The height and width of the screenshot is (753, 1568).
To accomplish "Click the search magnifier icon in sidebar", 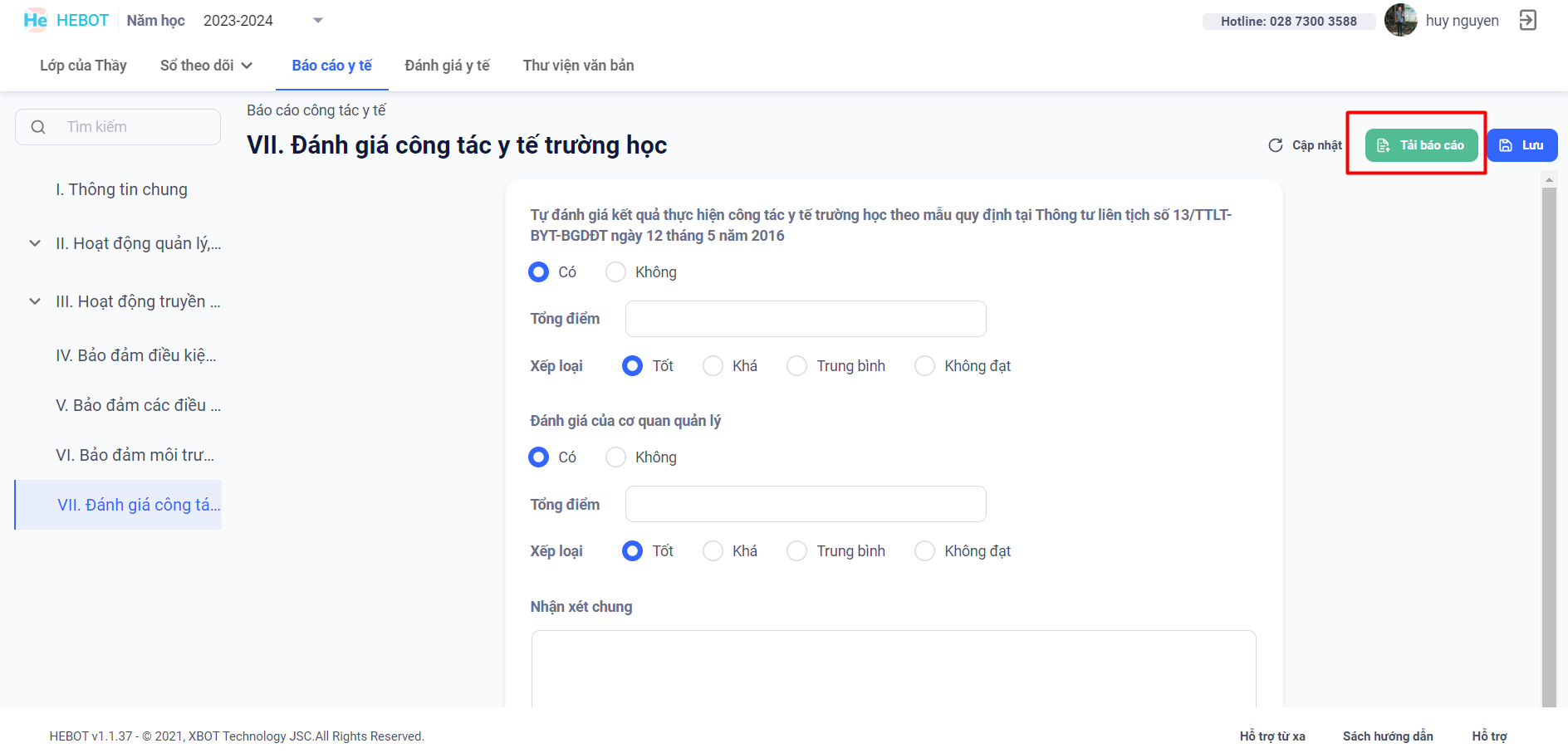I will (38, 127).
